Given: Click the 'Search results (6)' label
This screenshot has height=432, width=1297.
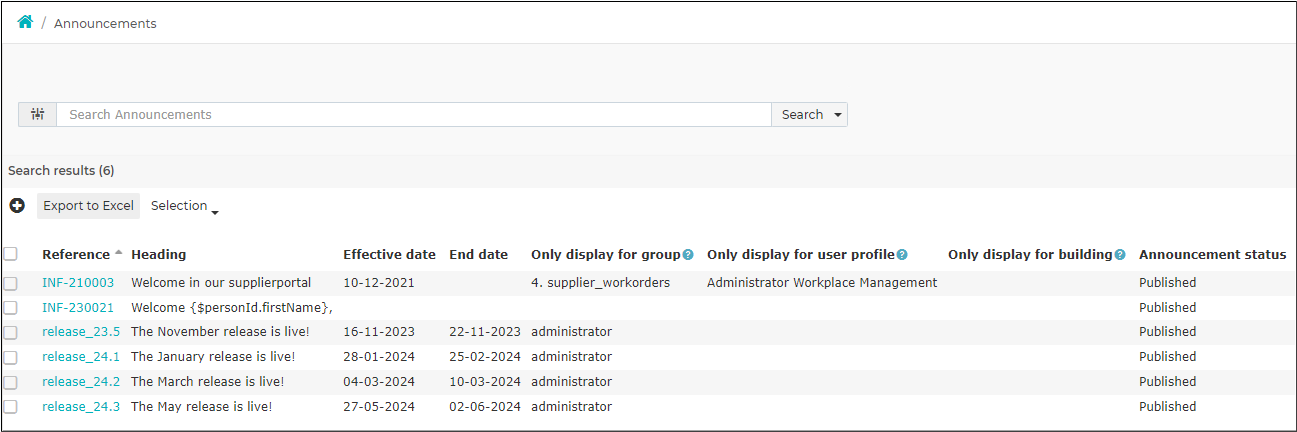Looking at the screenshot, I should [61, 171].
